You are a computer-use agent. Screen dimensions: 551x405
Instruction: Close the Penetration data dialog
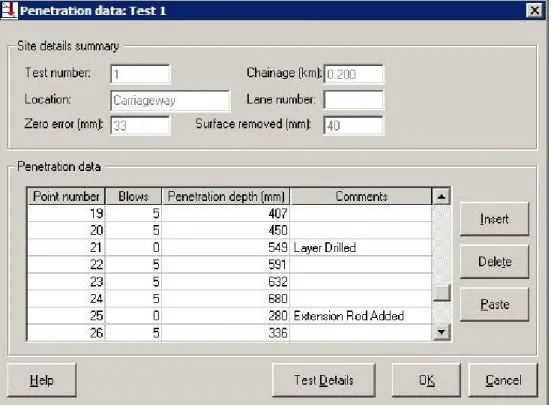(x=534, y=11)
